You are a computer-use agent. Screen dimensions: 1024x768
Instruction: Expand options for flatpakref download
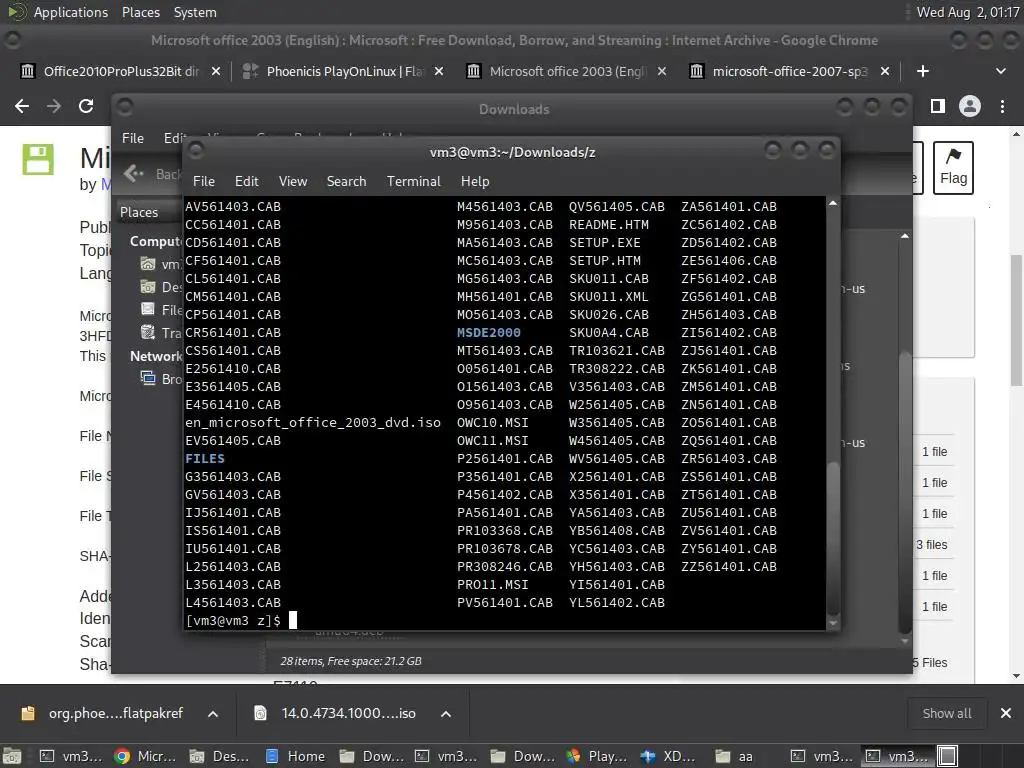coord(213,714)
